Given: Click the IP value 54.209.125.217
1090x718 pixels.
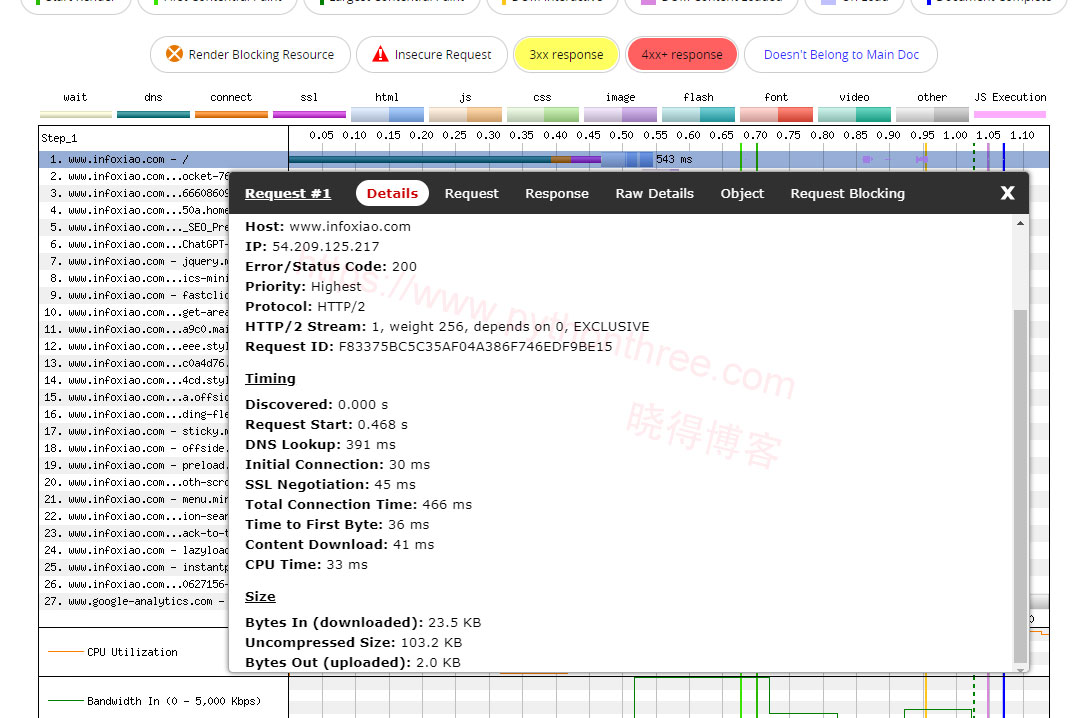Looking at the screenshot, I should (325, 247).
